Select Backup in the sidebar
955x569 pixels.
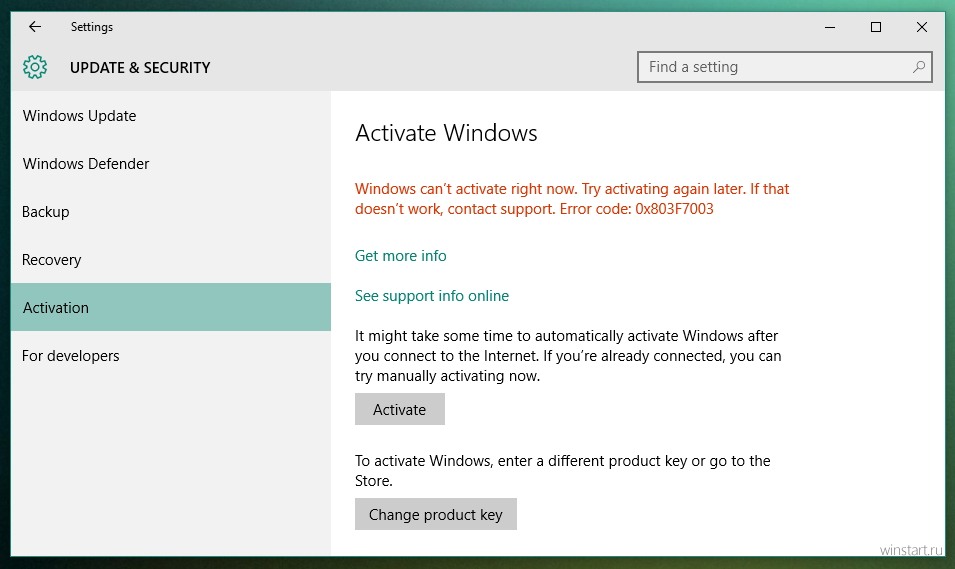171,212
